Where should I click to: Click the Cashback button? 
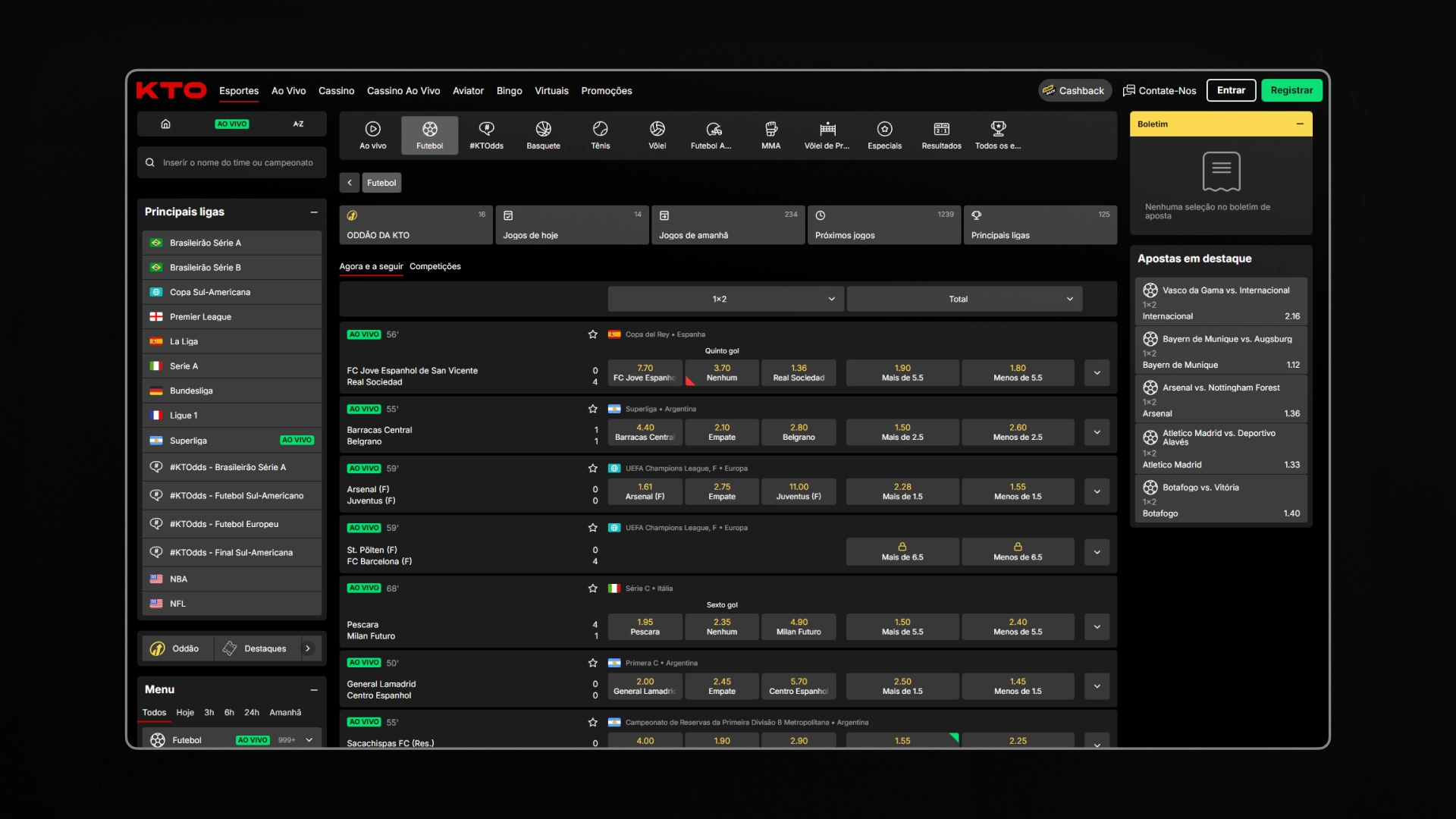point(1075,90)
